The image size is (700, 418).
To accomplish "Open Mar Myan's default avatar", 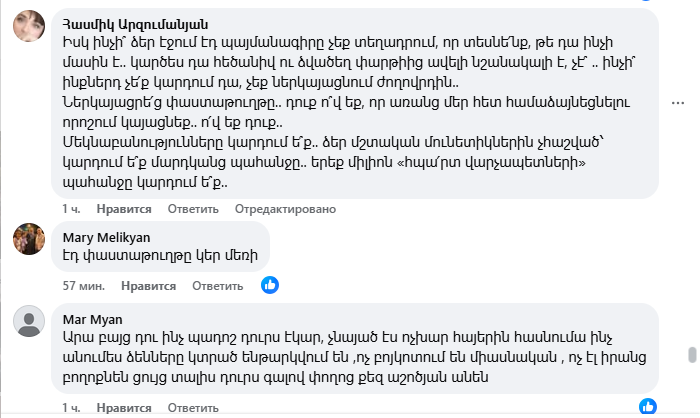I will (27, 321).
